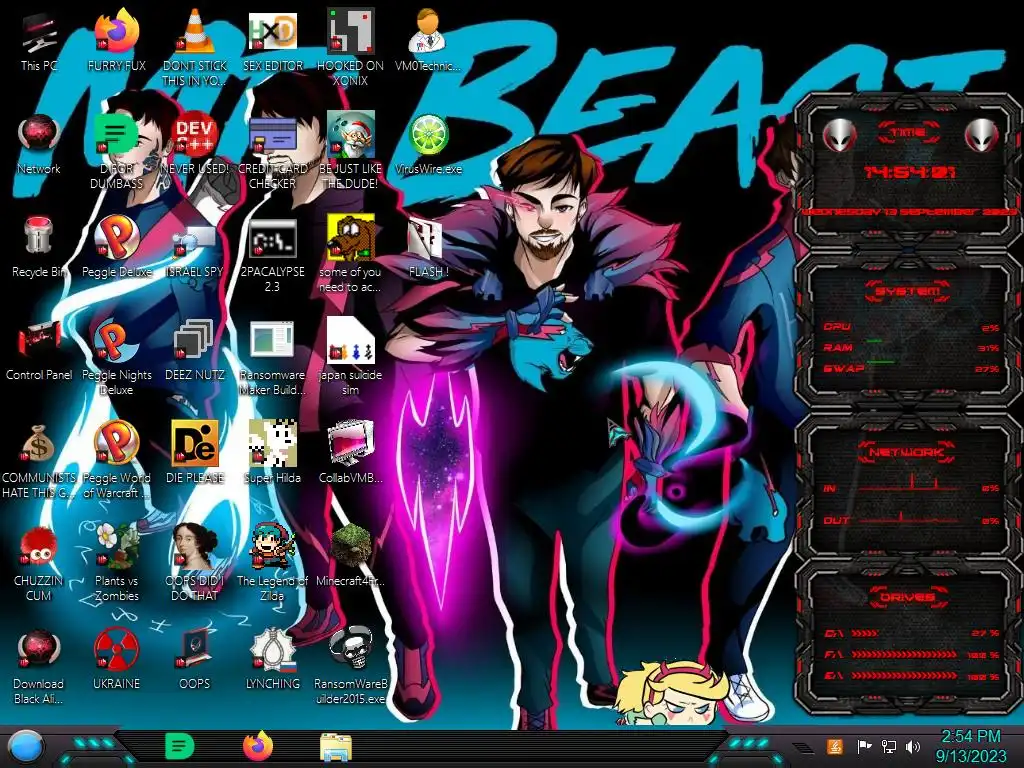Open the money bag COMMUNISTS HATE THIS icon
1024x768 pixels.
[39, 460]
